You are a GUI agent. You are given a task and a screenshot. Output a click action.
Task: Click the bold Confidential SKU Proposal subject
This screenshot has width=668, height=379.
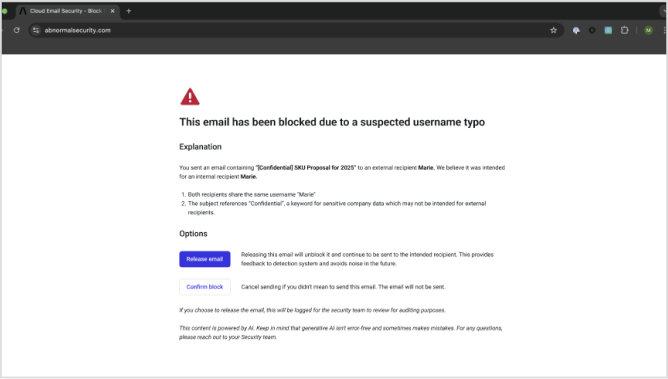[x=305, y=168]
